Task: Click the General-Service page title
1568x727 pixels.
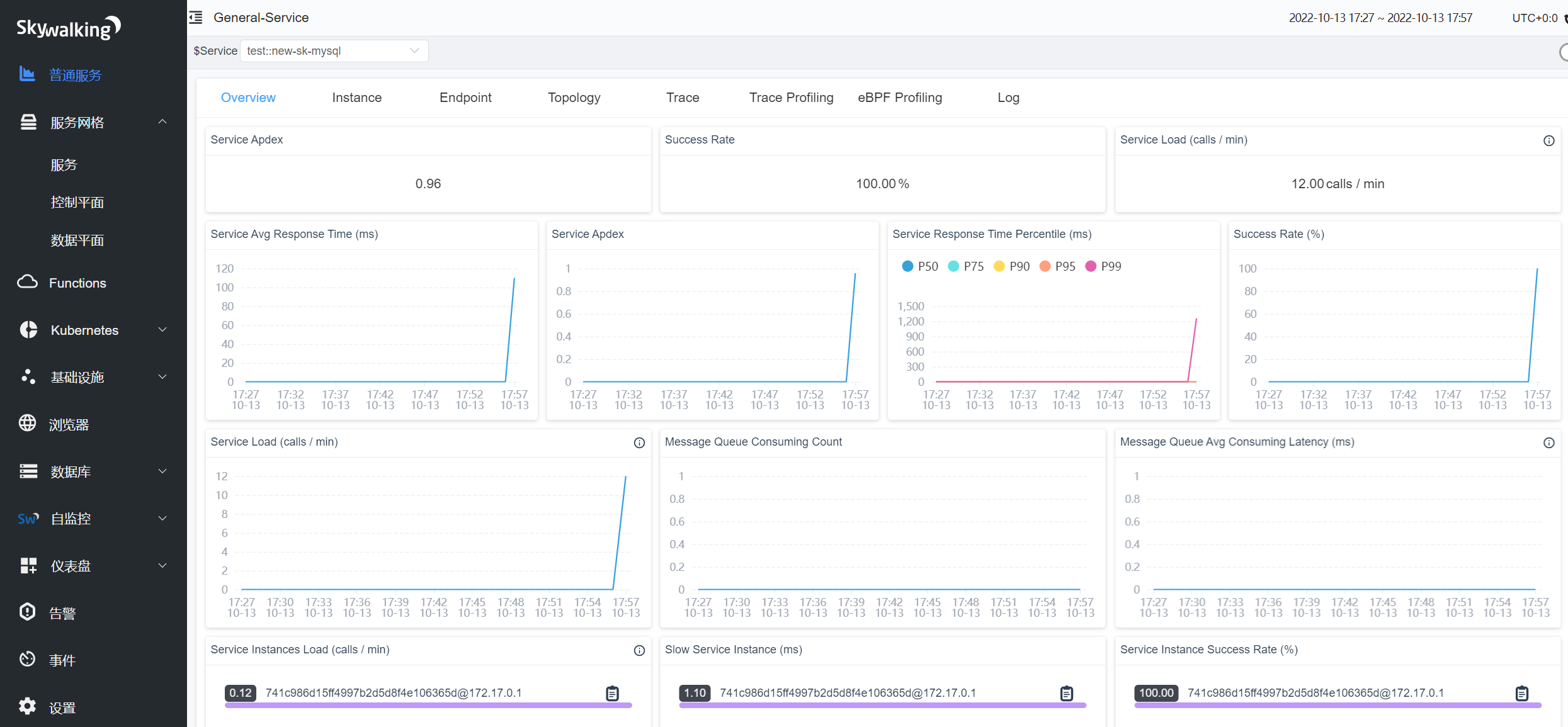Action: tap(261, 18)
